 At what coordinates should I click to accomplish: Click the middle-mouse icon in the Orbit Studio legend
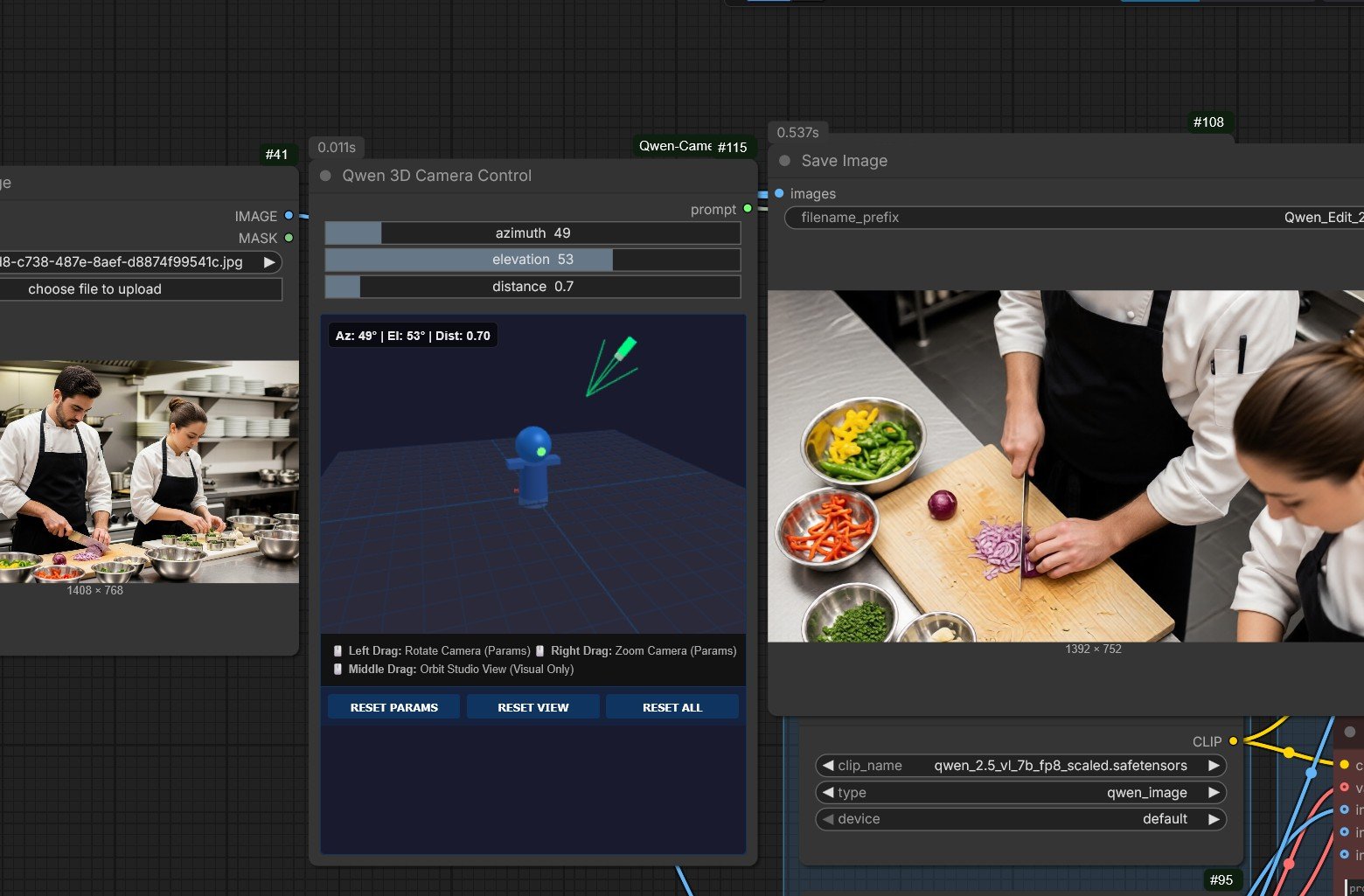(x=338, y=669)
